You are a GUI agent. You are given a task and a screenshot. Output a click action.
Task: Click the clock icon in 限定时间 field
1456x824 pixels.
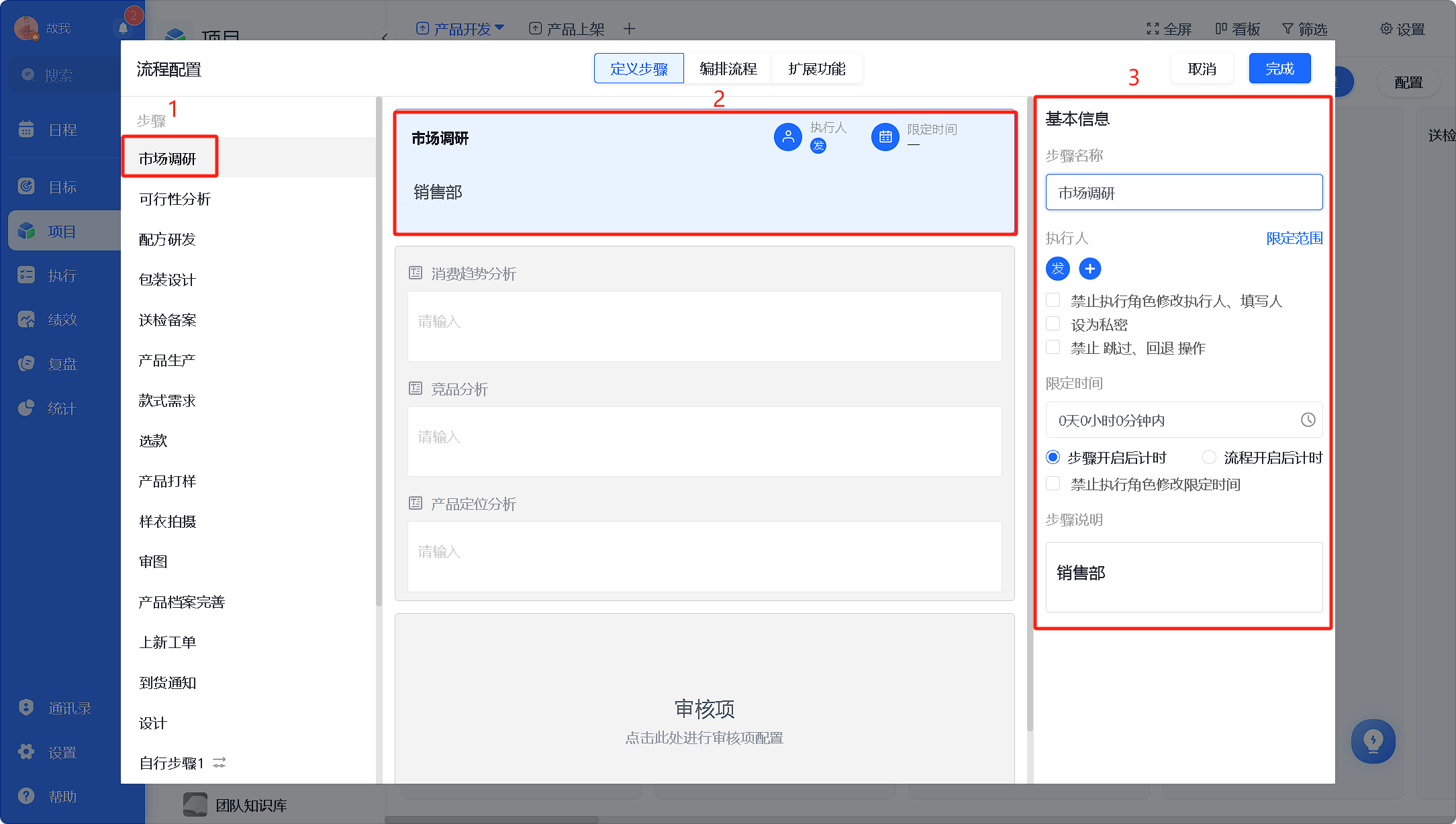(1308, 420)
